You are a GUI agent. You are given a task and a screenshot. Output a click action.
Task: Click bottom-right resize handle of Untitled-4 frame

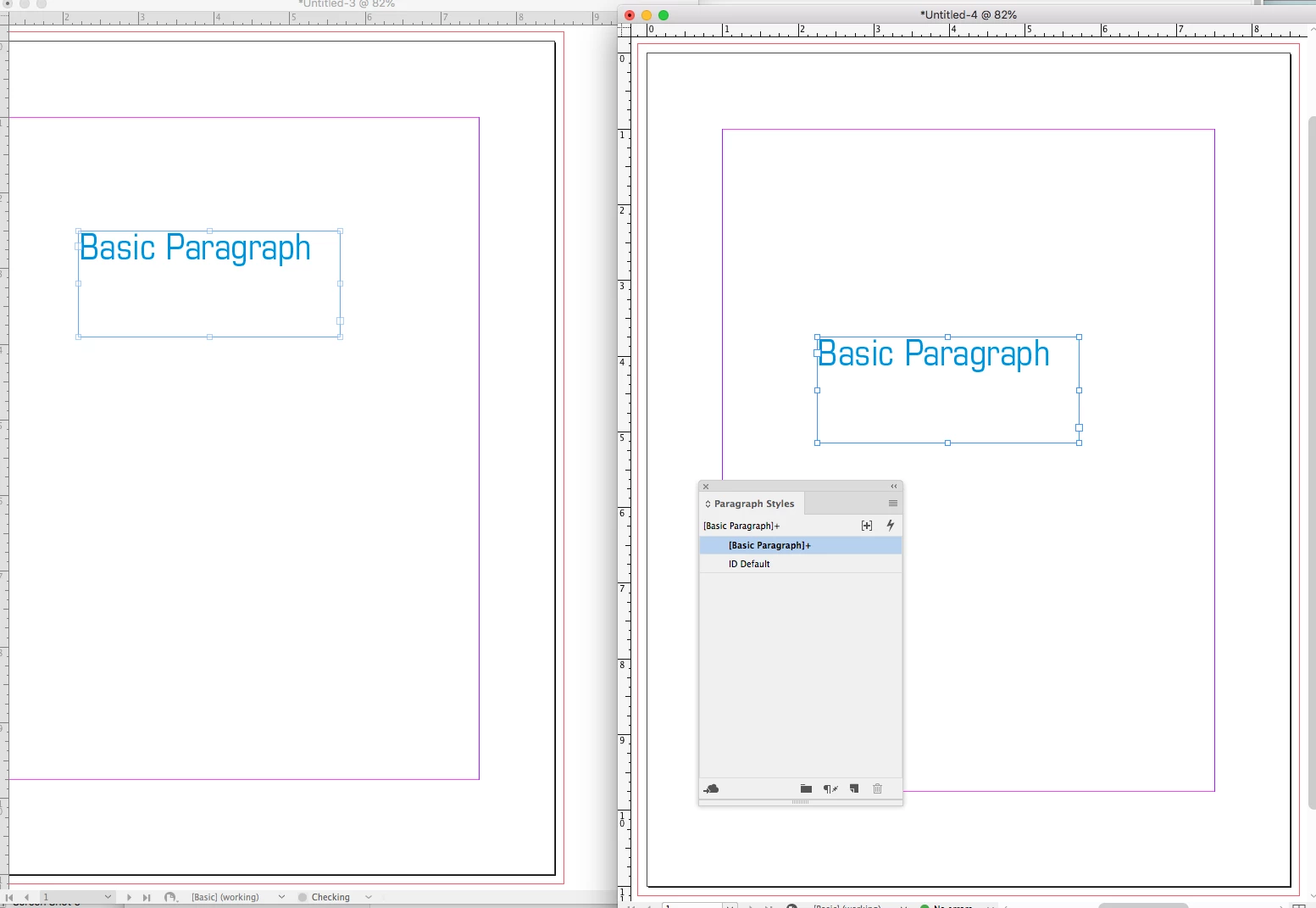[x=1079, y=443]
